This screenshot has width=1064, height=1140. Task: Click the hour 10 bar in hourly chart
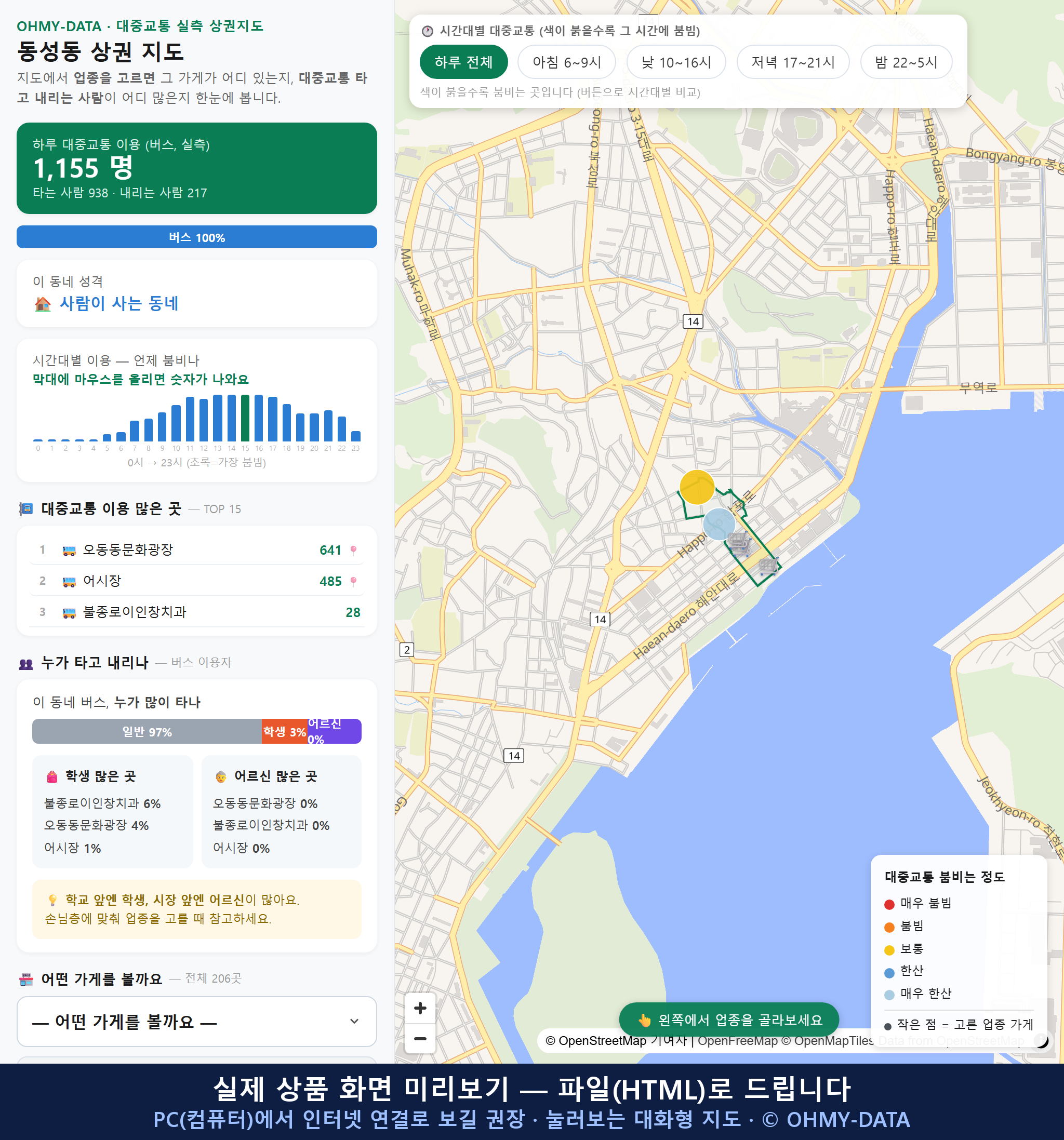(x=176, y=423)
